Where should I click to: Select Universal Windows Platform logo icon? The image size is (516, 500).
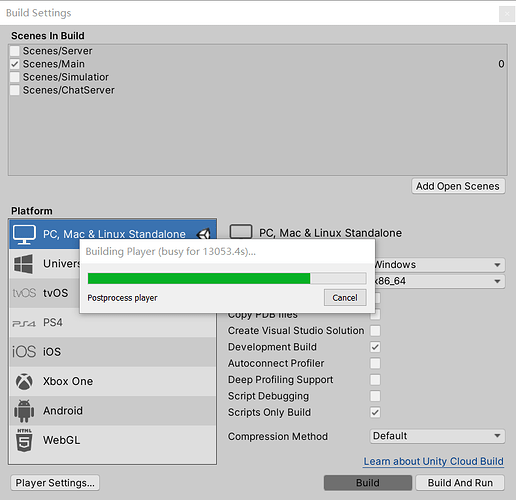coord(24,264)
